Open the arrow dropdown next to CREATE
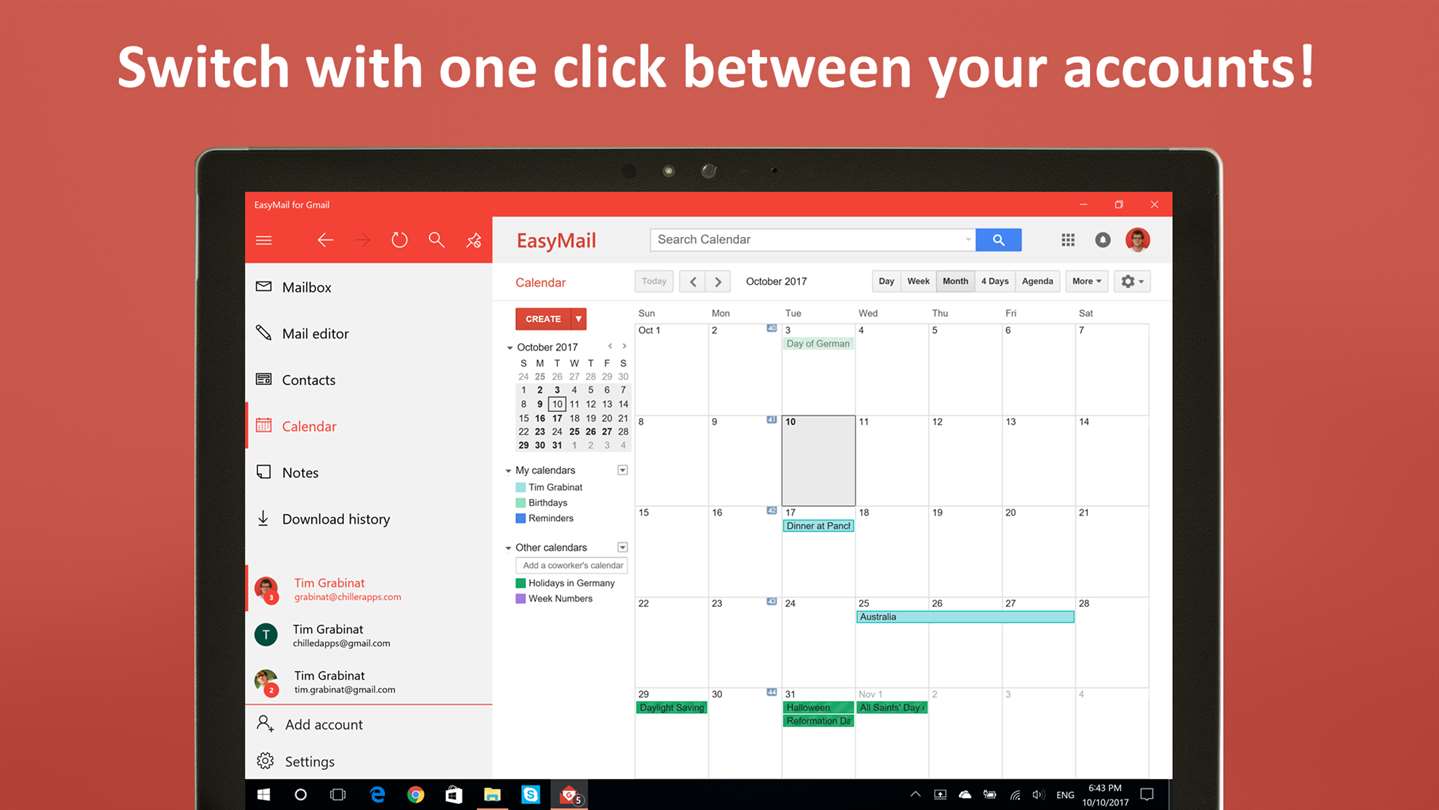This screenshot has width=1439, height=810. click(x=578, y=319)
